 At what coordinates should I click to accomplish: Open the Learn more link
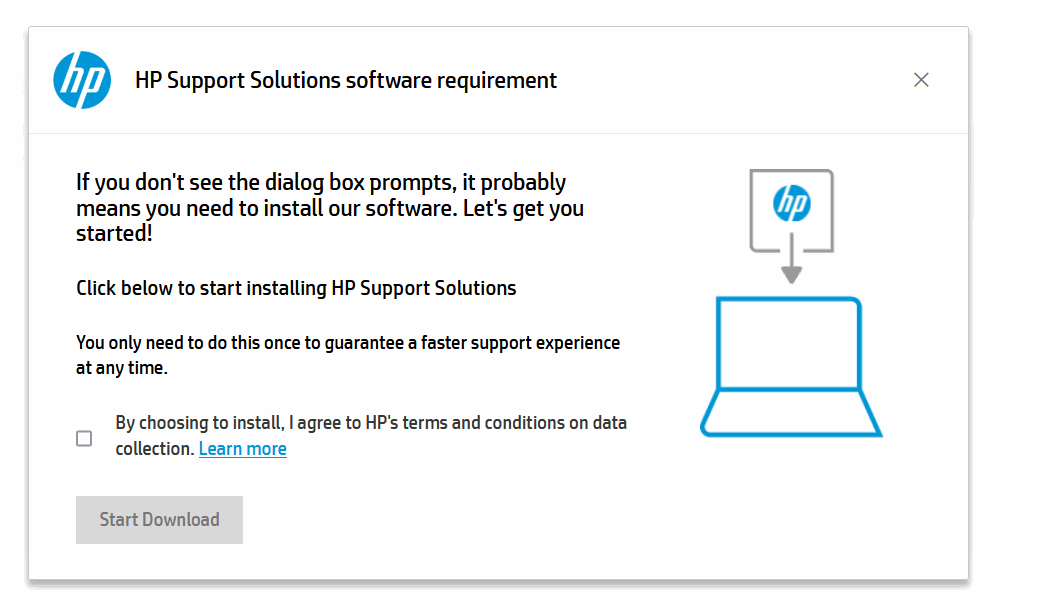[x=243, y=449]
